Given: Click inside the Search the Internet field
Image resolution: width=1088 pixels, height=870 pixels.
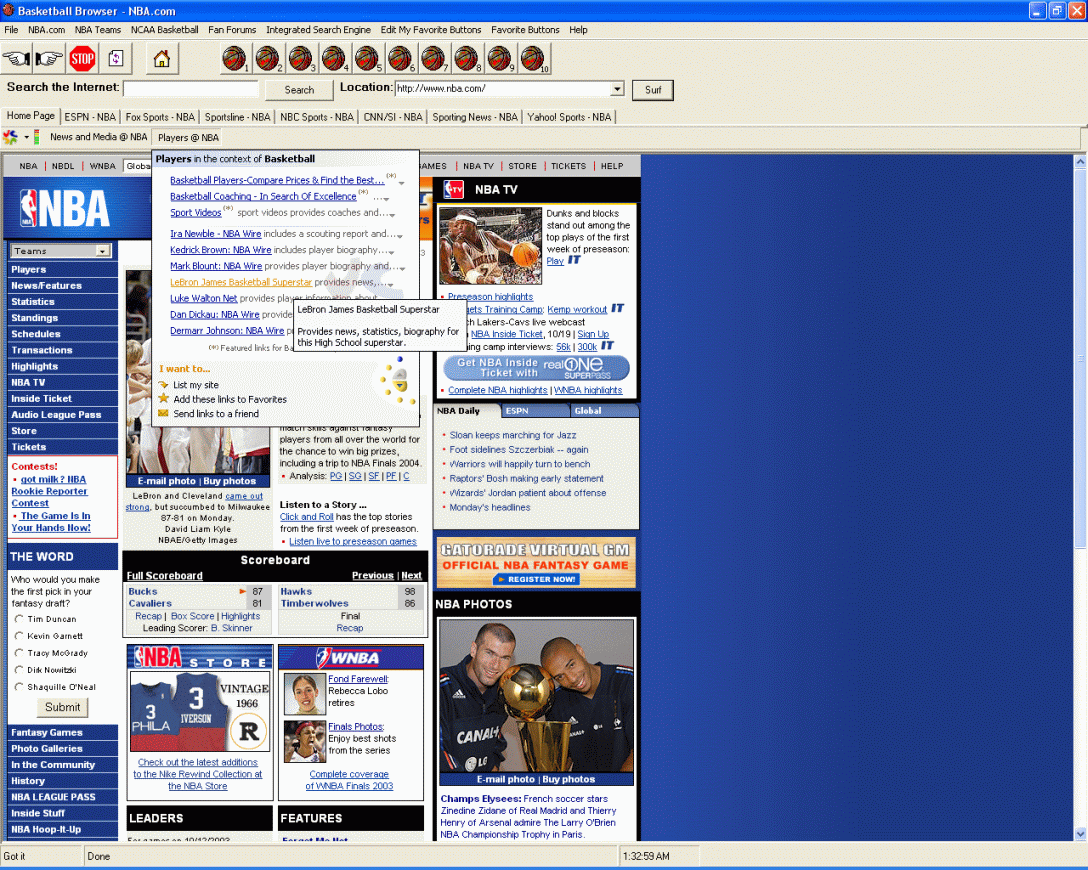Looking at the screenshot, I should [x=190, y=88].
